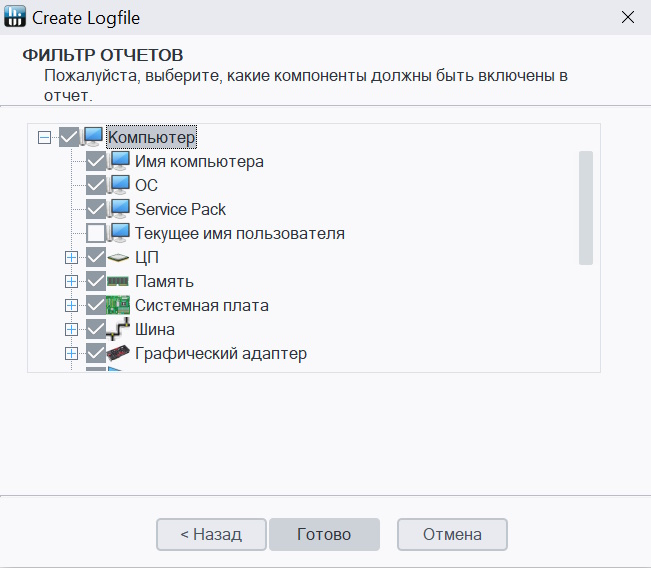This screenshot has width=651, height=568.
Task: Click the bus icon beside Шина
Action: coord(119,329)
